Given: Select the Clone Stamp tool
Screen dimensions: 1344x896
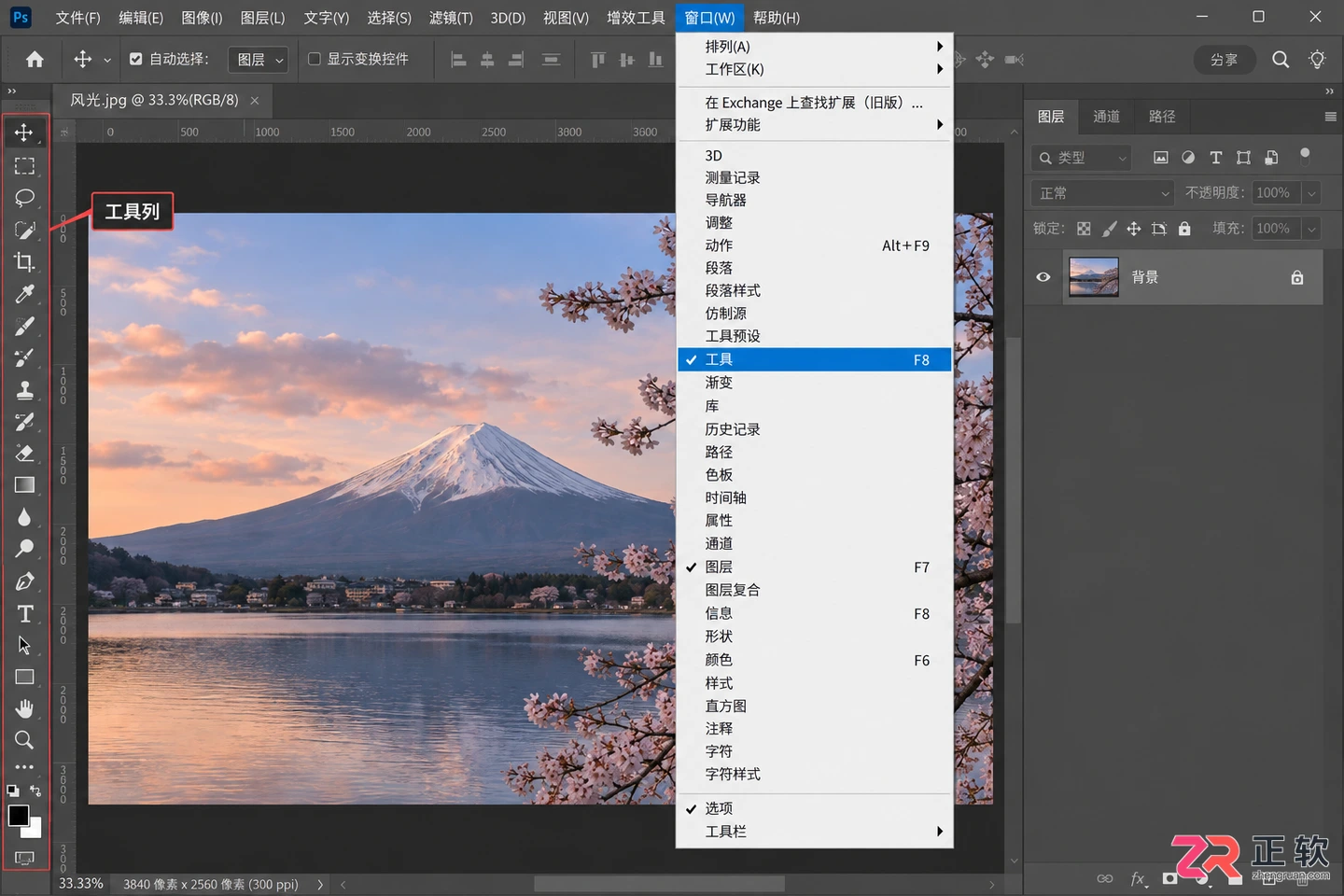Looking at the screenshot, I should pos(24,389).
